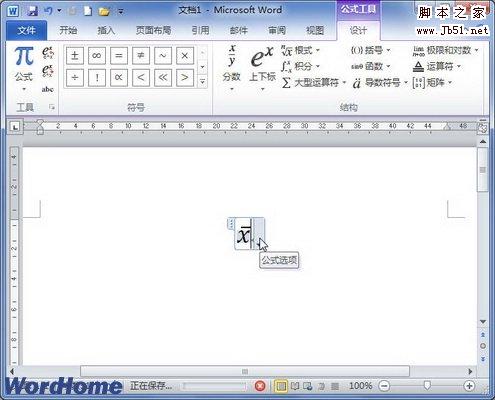
Task: Cancel saving with the red X button
Action: point(260,386)
